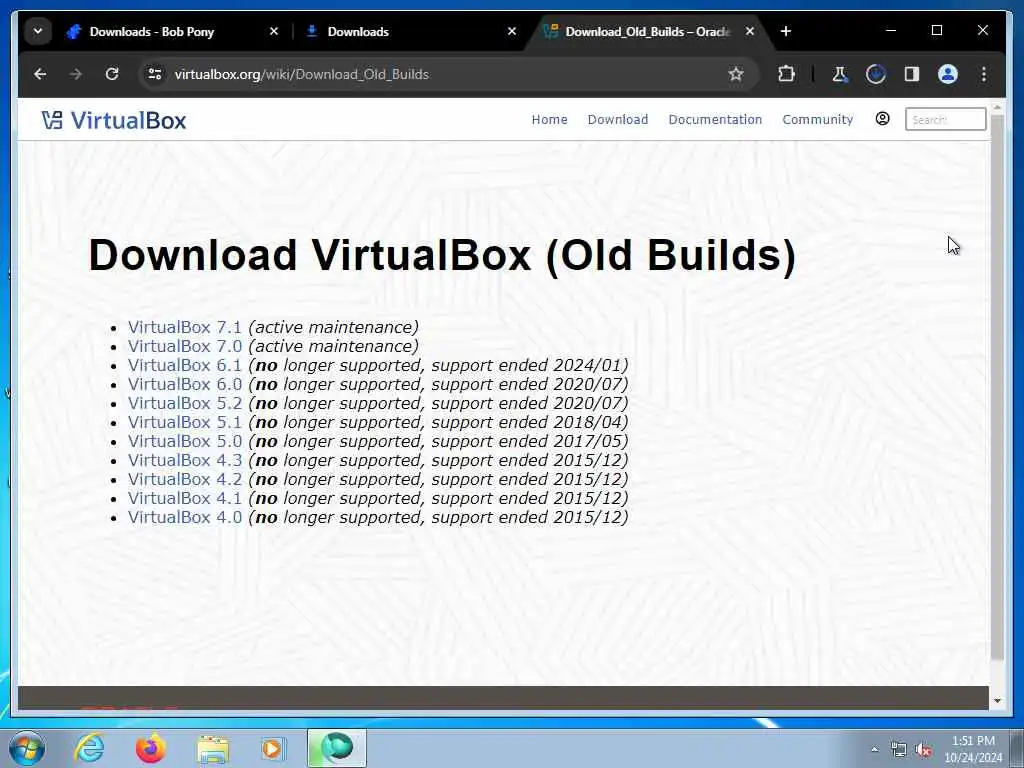Viewport: 1024px width, 768px height.
Task: Open the muted volume tray icon
Action: click(923, 750)
